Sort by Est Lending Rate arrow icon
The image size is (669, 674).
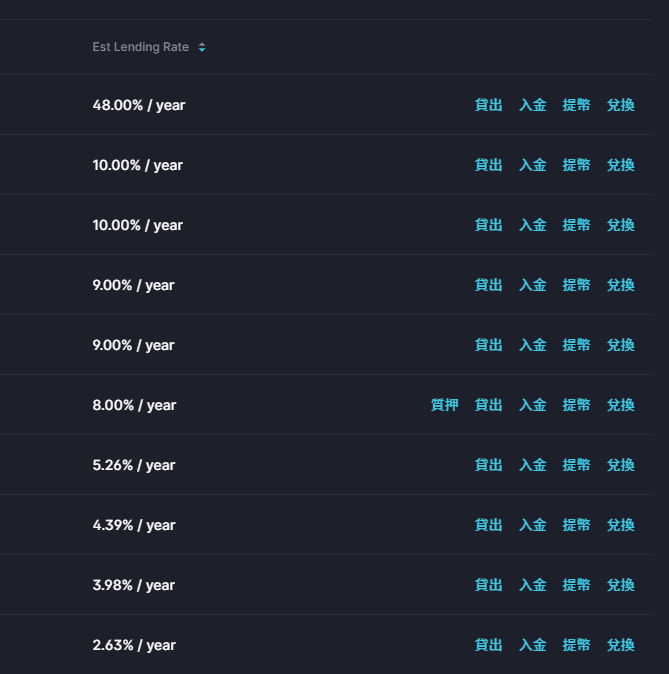[x=202, y=47]
